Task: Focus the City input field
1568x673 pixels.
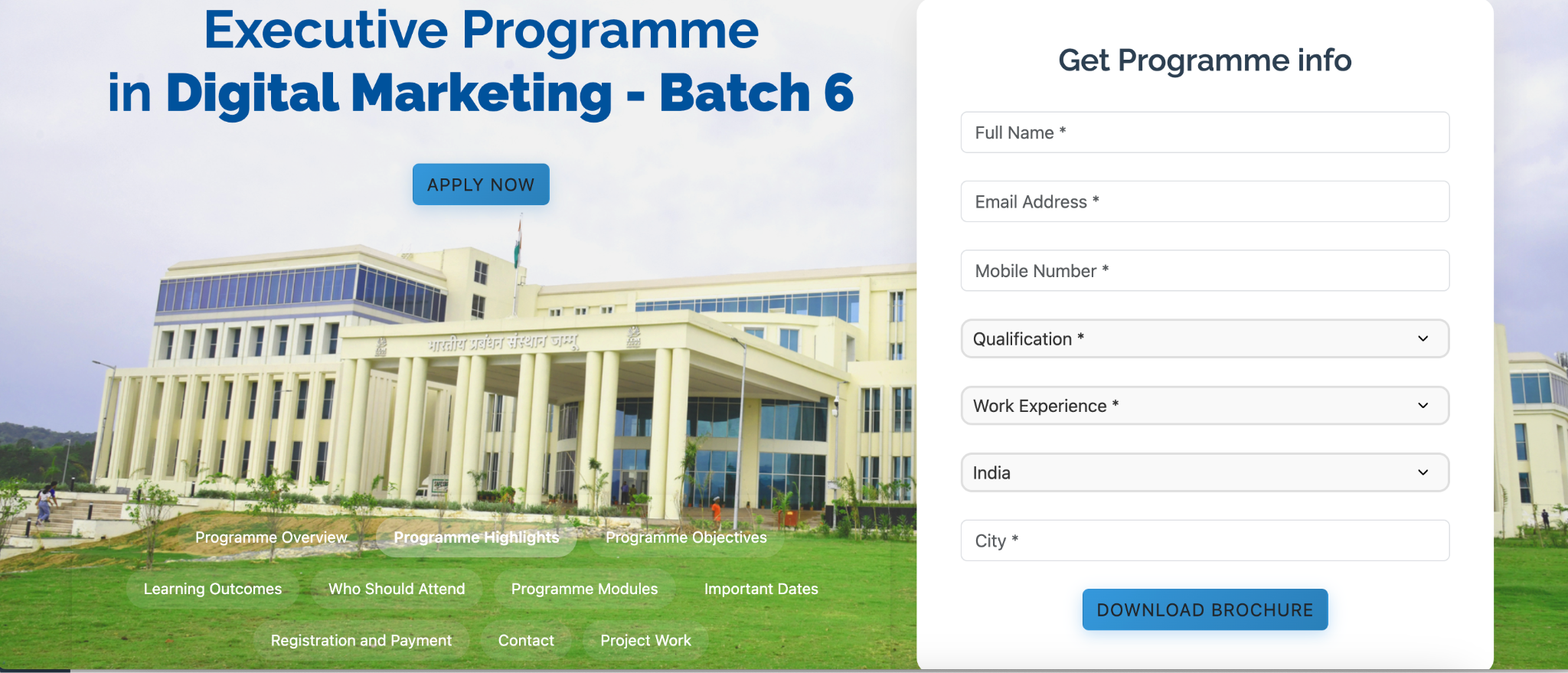Action: [1205, 541]
